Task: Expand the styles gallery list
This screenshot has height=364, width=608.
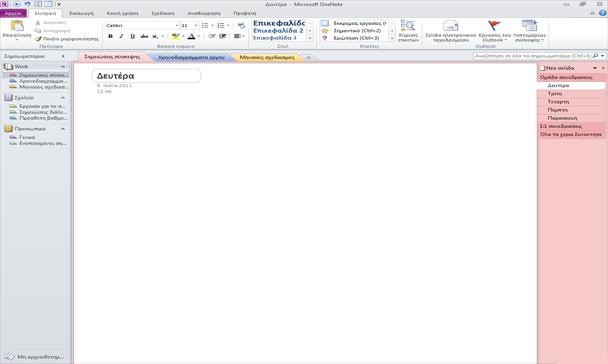Action: [x=310, y=38]
